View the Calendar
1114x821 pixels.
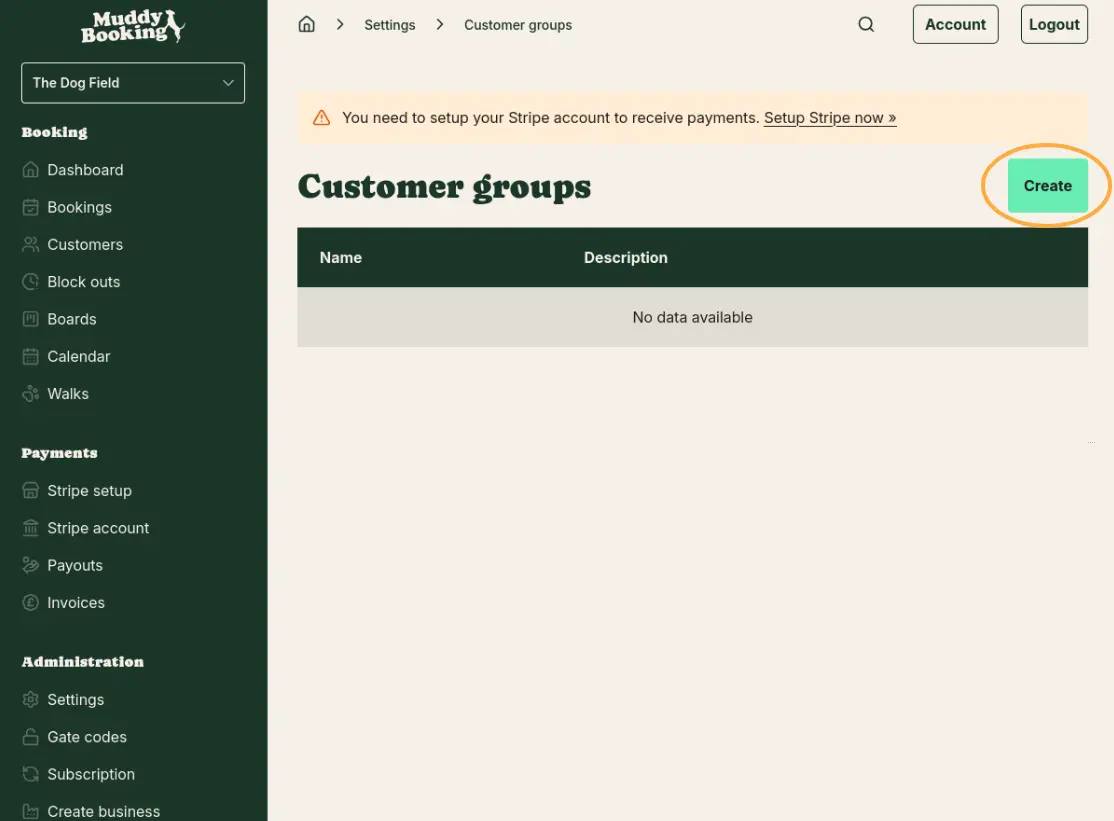[78, 356]
